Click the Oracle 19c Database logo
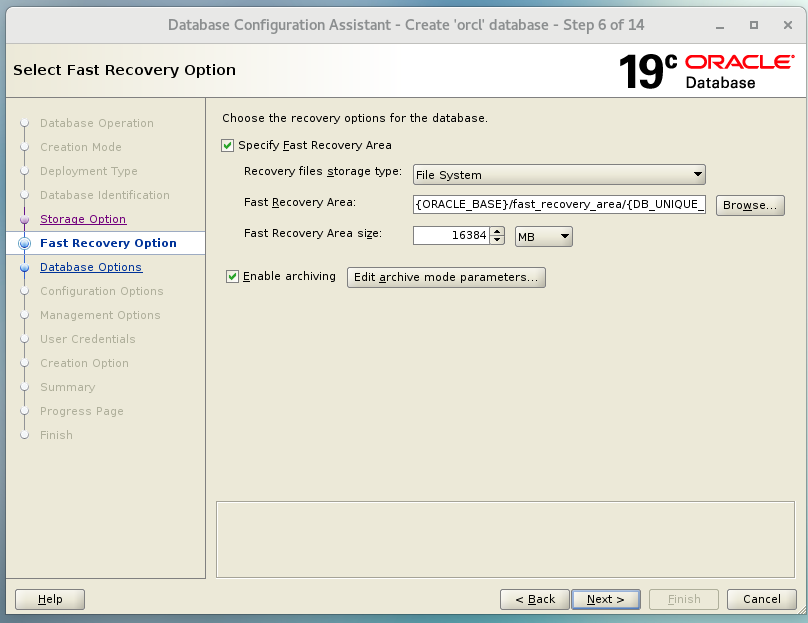Screen dimensions: 808x623 [x=706, y=71]
